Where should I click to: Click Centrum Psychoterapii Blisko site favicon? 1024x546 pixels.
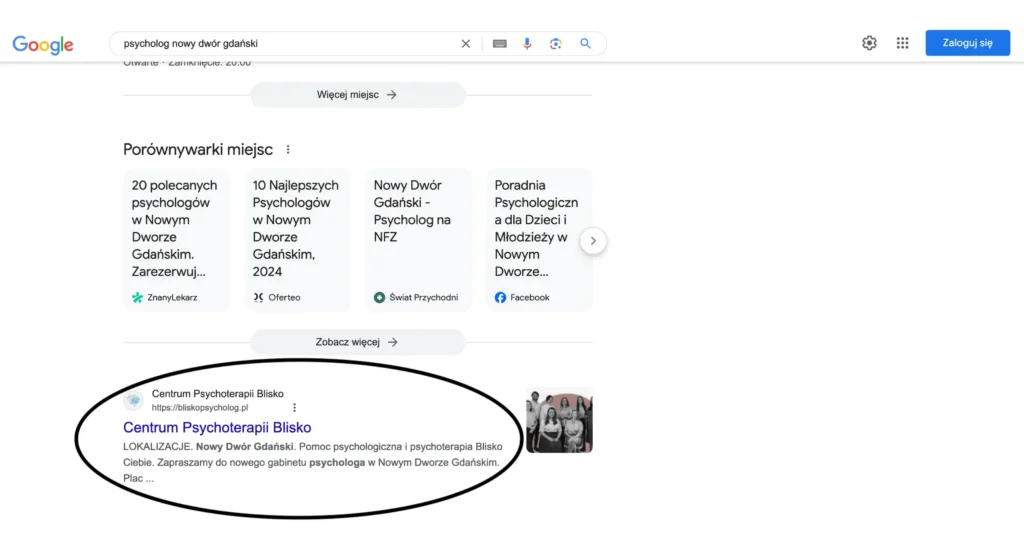coord(134,400)
